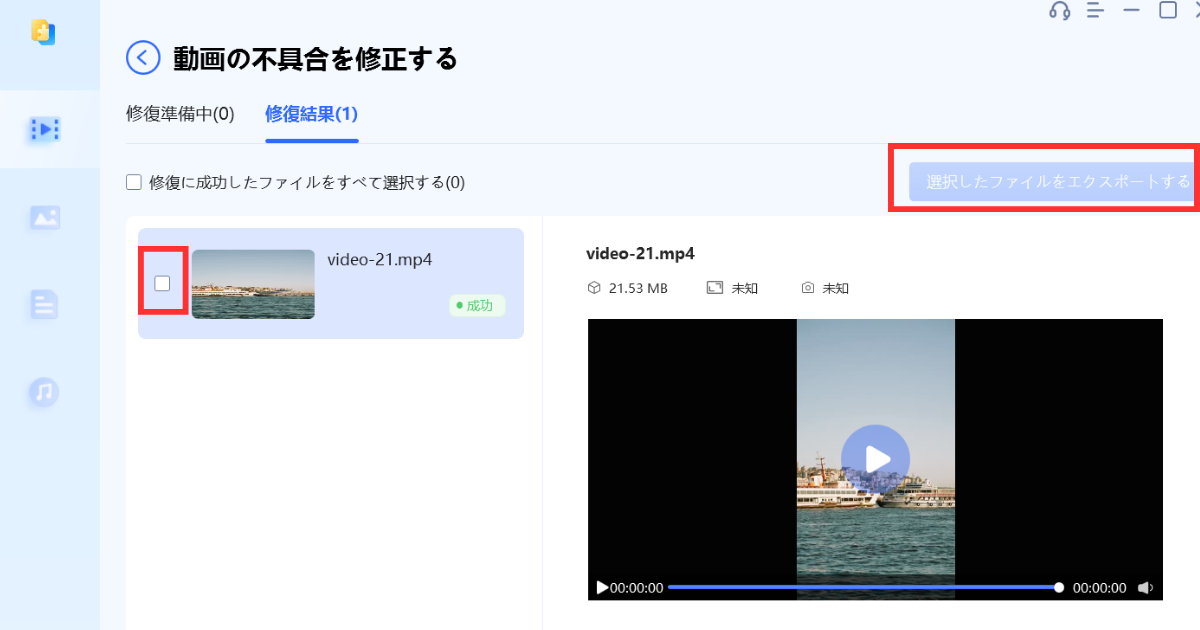1200x630 pixels.
Task: Open the video repair section in sidebar
Action: (45, 129)
